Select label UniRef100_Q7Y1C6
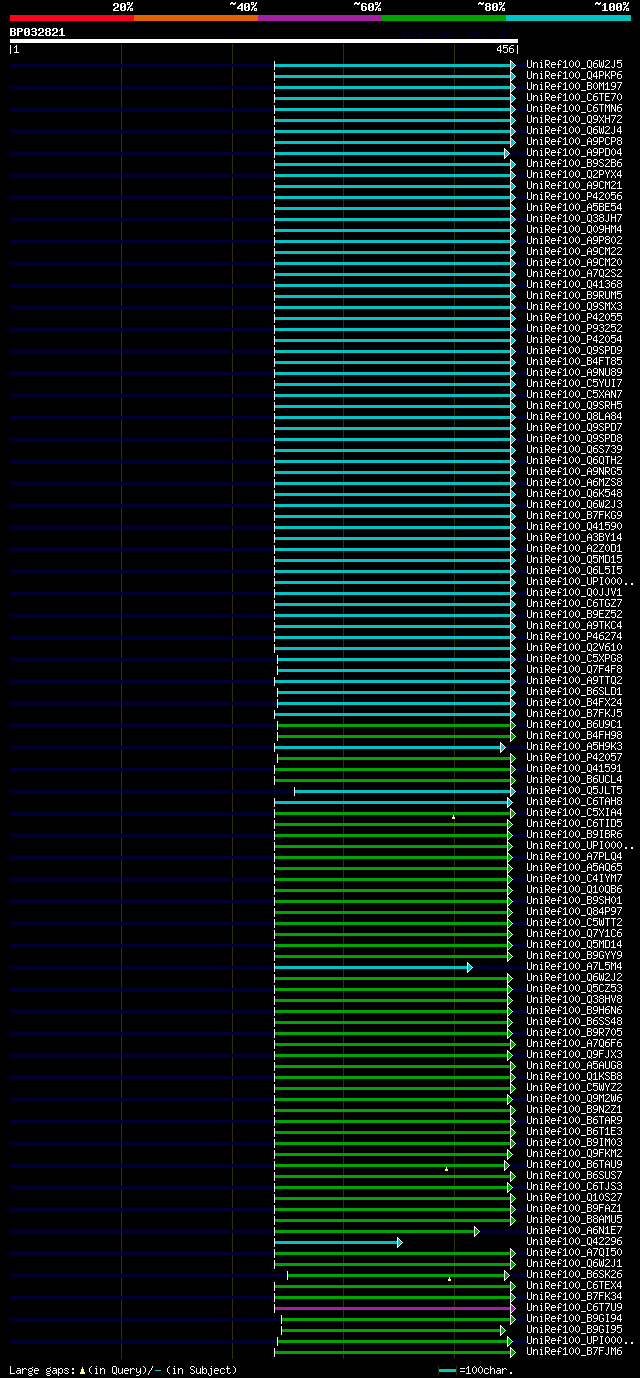 coord(574,933)
